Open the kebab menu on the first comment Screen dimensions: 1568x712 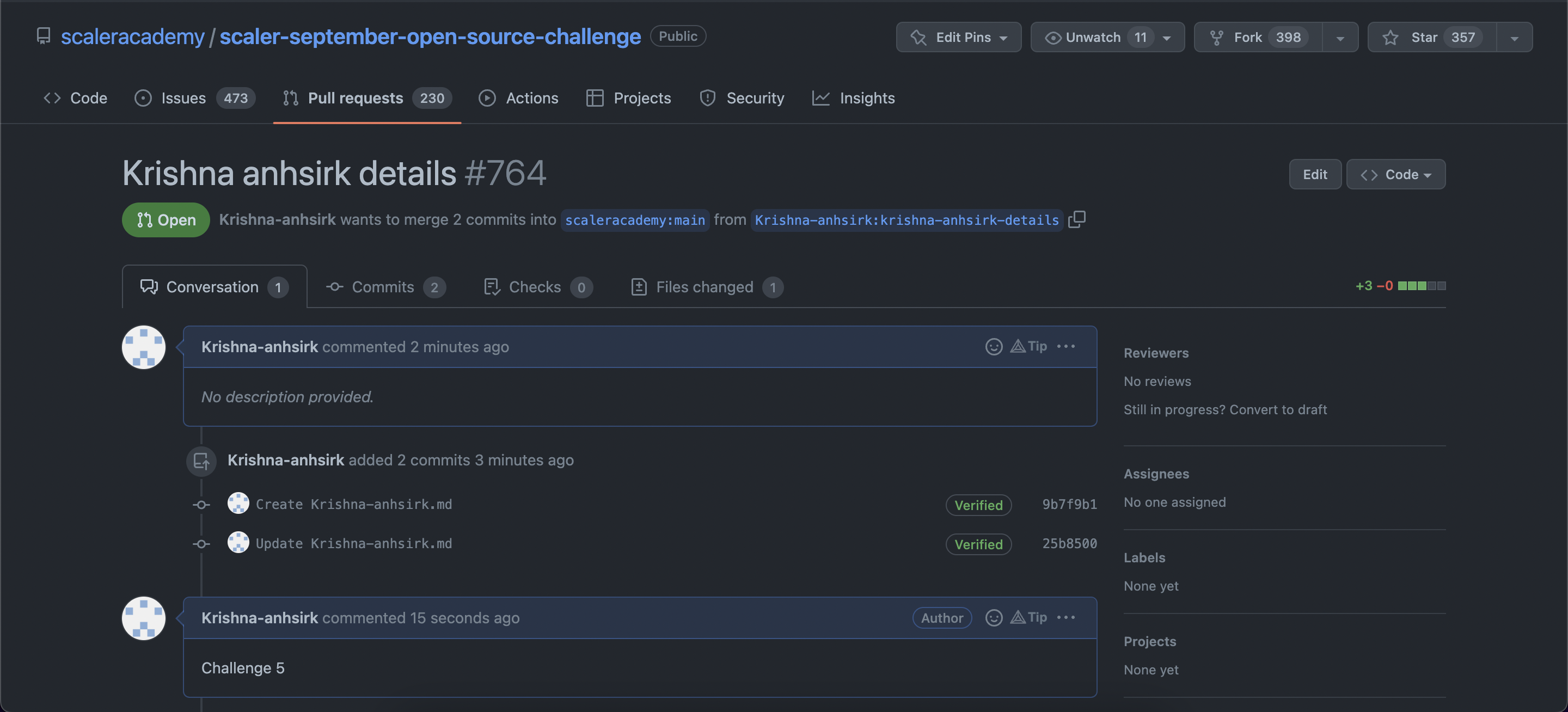point(1066,346)
